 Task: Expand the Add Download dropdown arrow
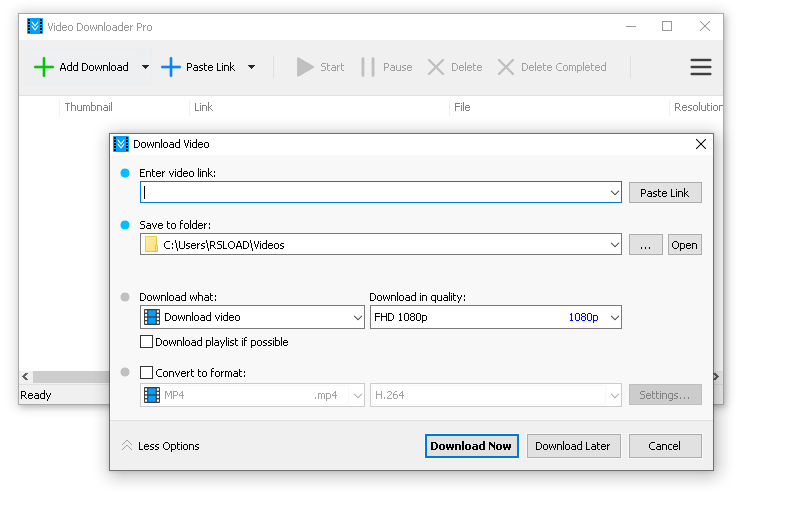[145, 67]
